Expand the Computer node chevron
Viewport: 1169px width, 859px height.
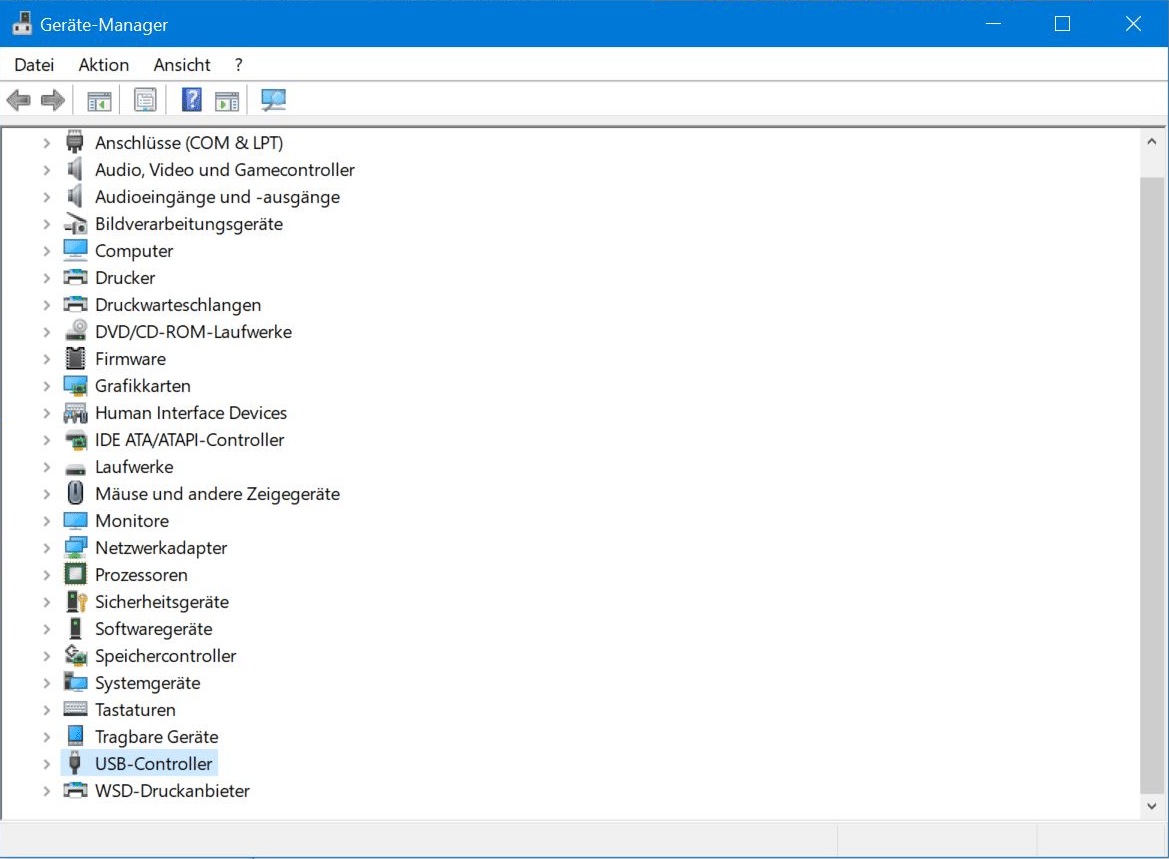point(46,251)
